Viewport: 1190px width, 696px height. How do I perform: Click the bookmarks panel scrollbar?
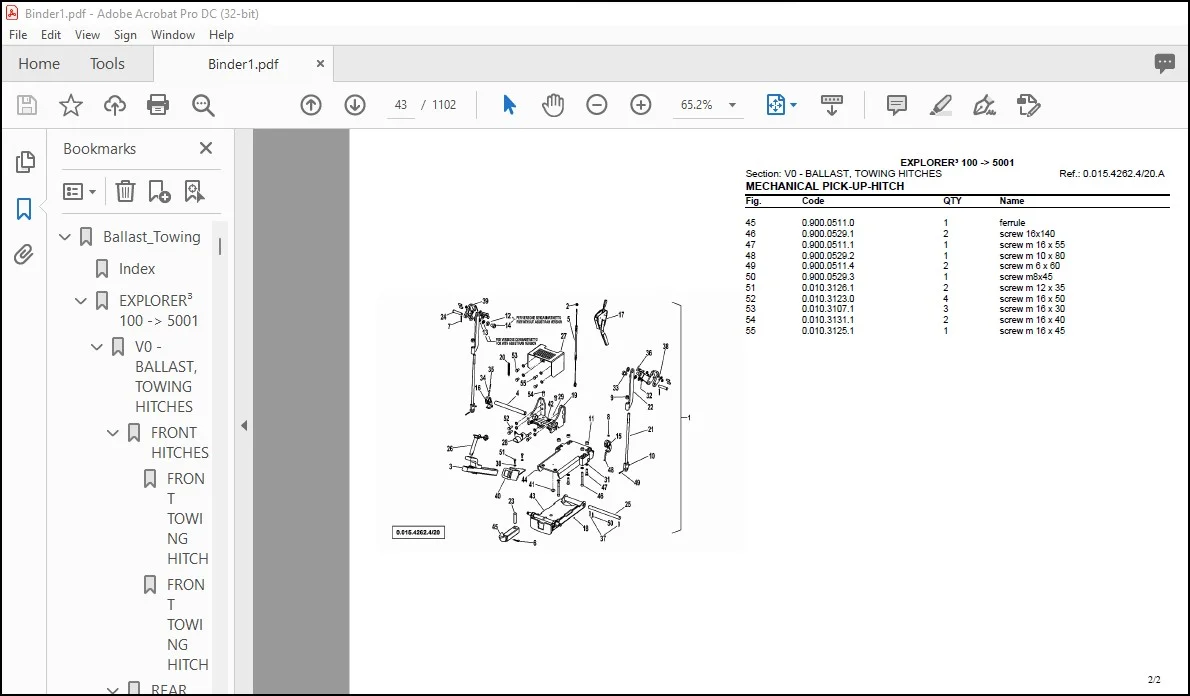click(x=220, y=247)
